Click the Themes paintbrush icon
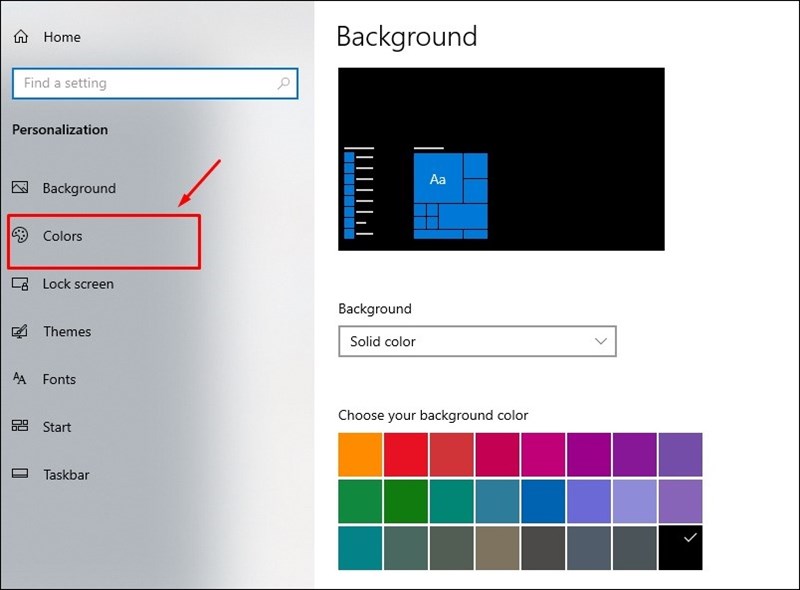The height and width of the screenshot is (590, 800). coord(21,331)
